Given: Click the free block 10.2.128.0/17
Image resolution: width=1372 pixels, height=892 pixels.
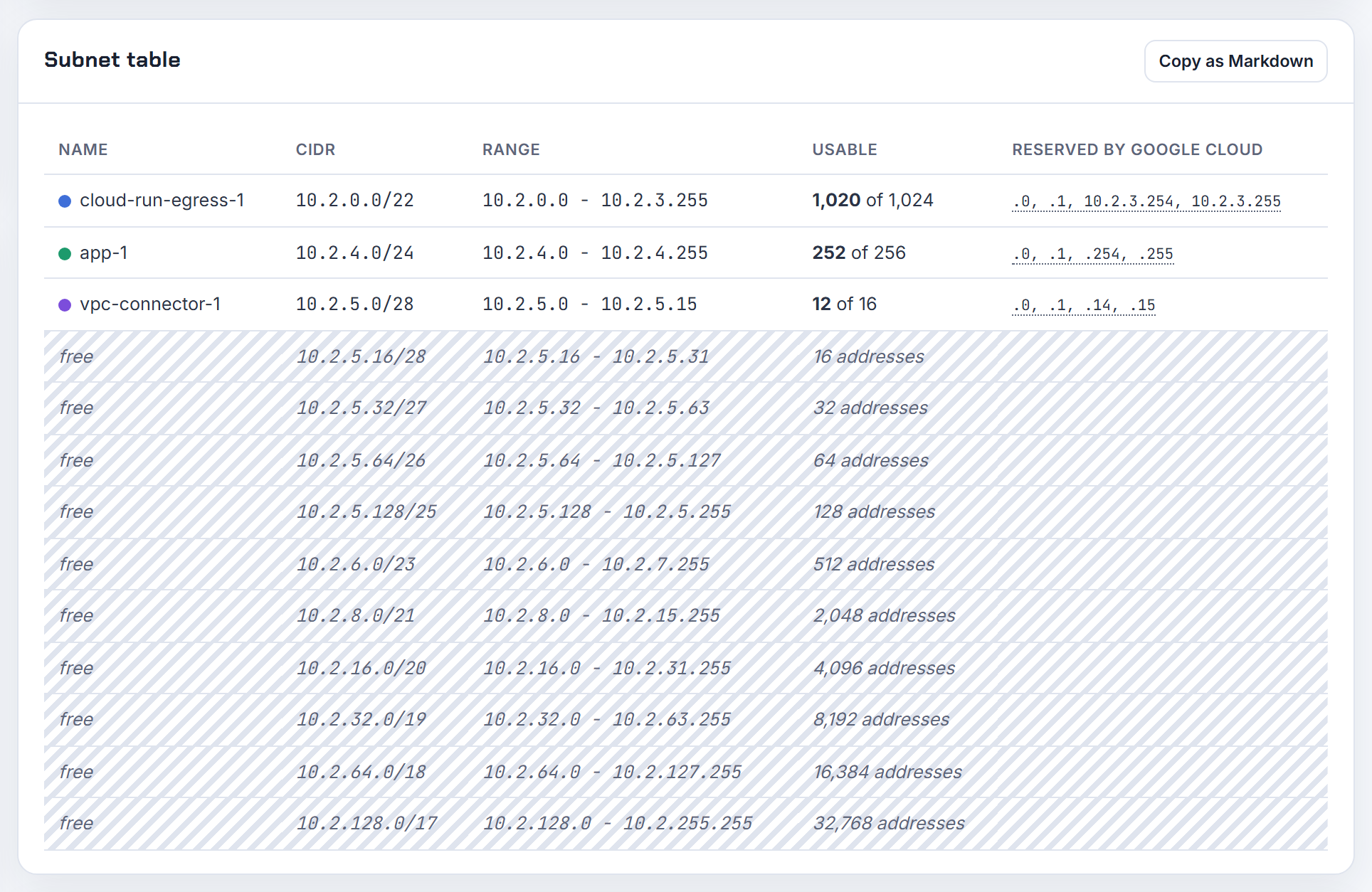Looking at the screenshot, I should 686,824.
